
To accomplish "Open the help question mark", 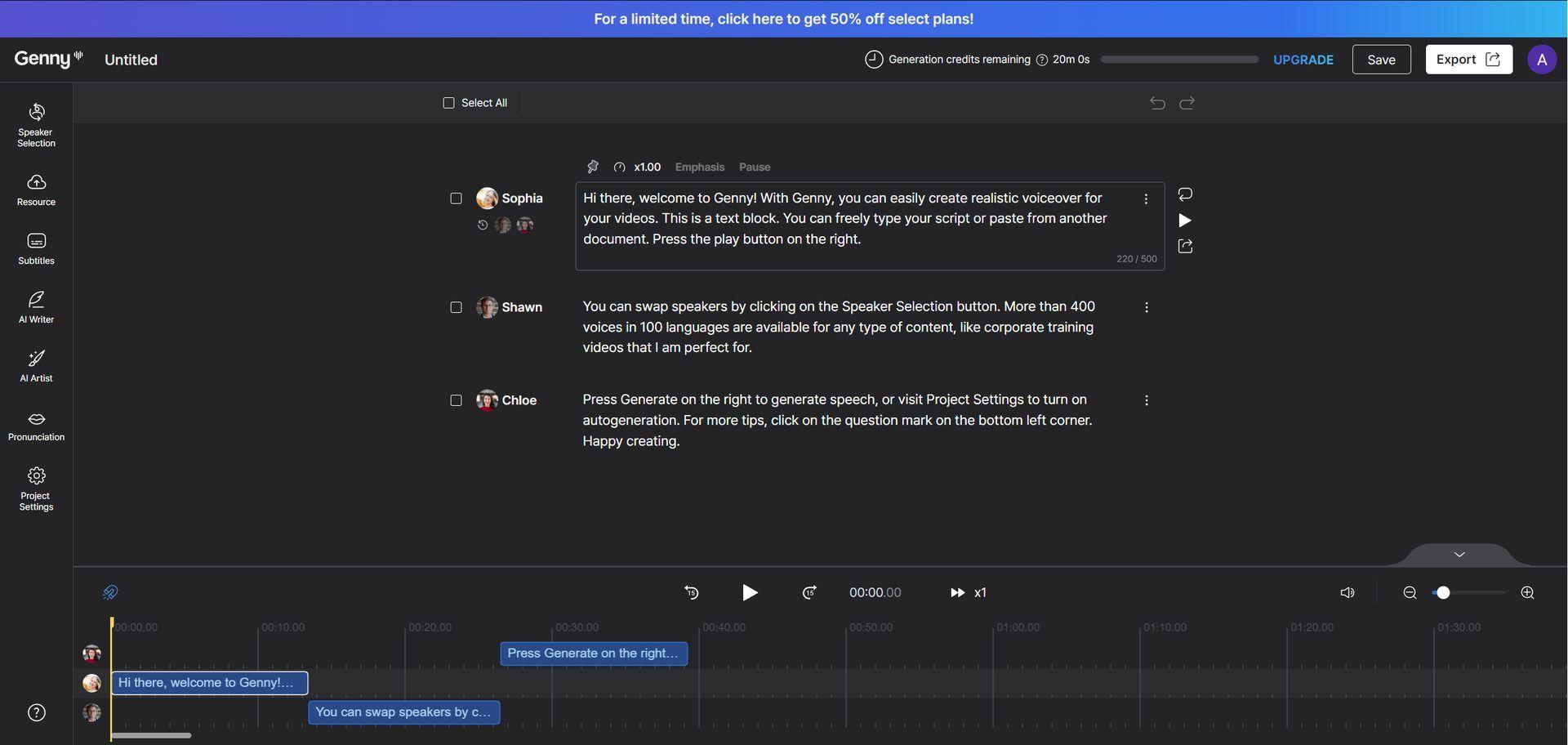I will (x=37, y=712).
